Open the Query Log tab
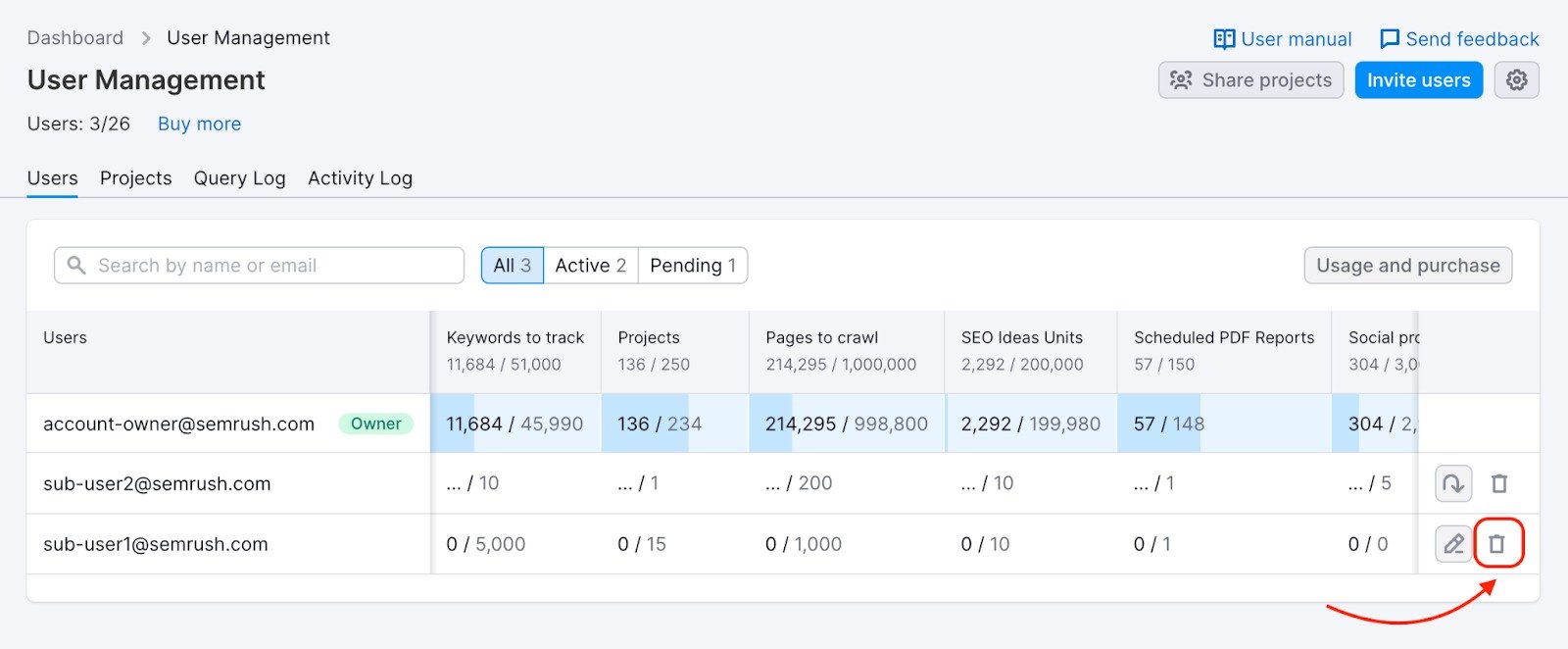Viewport: 1568px width, 649px height. [239, 178]
